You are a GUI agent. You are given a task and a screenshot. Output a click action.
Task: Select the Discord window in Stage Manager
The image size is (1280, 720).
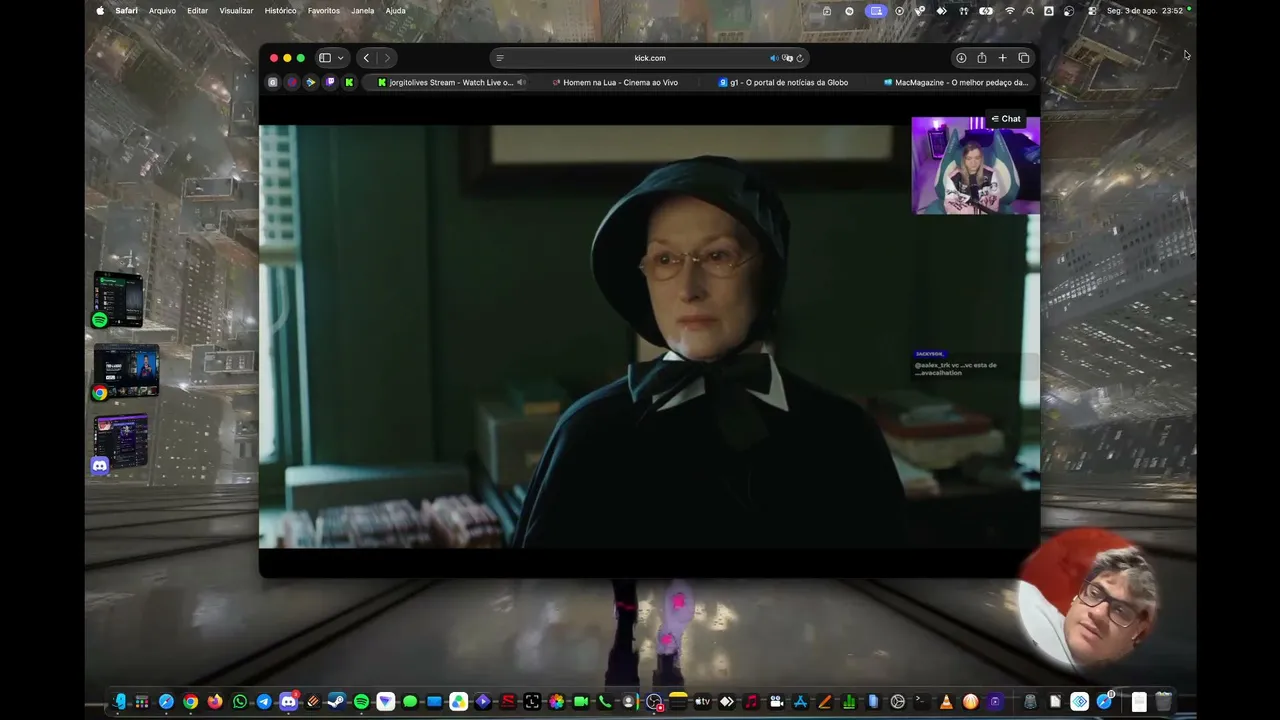(120, 443)
